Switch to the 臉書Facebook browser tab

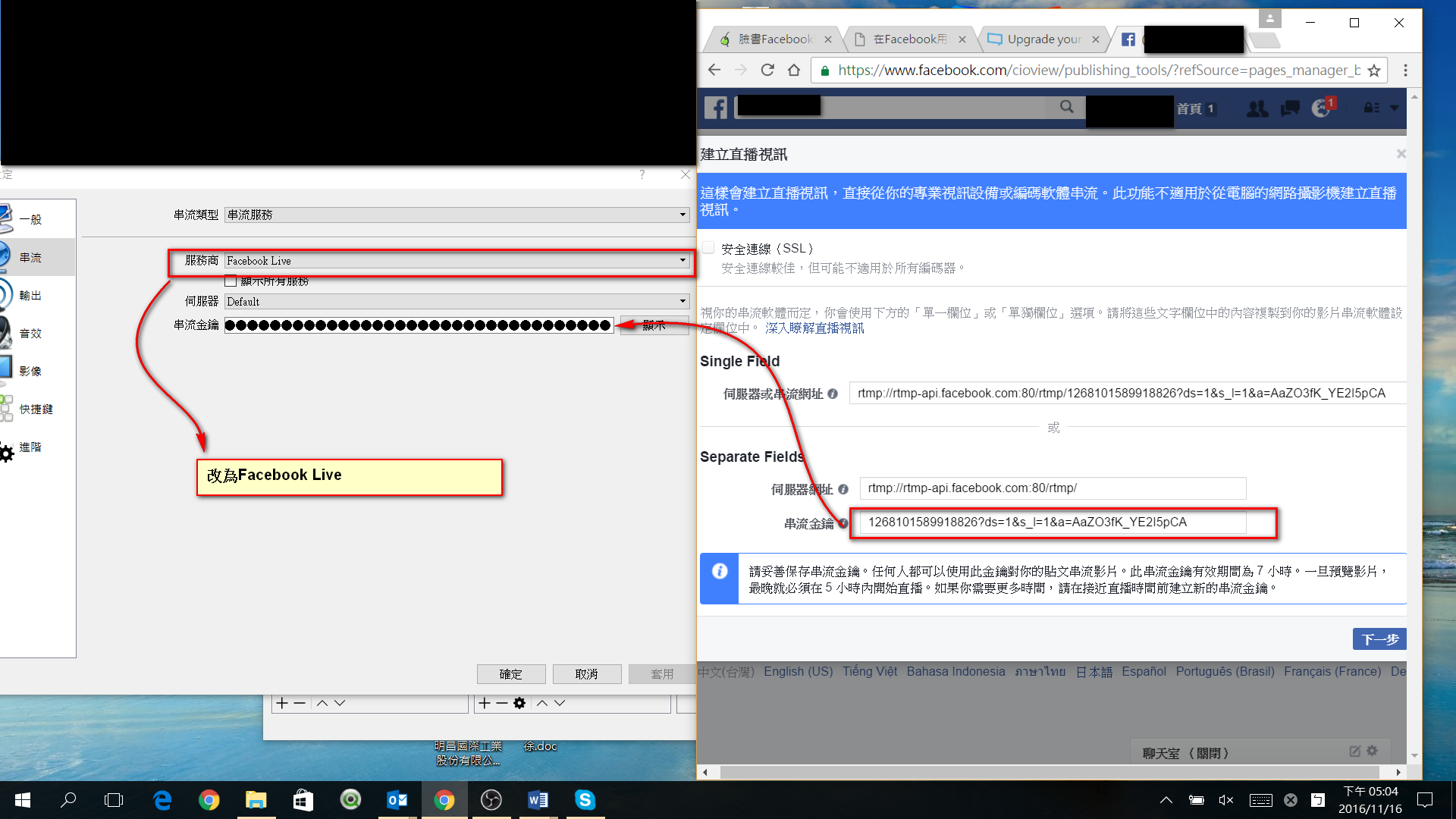tap(775, 39)
